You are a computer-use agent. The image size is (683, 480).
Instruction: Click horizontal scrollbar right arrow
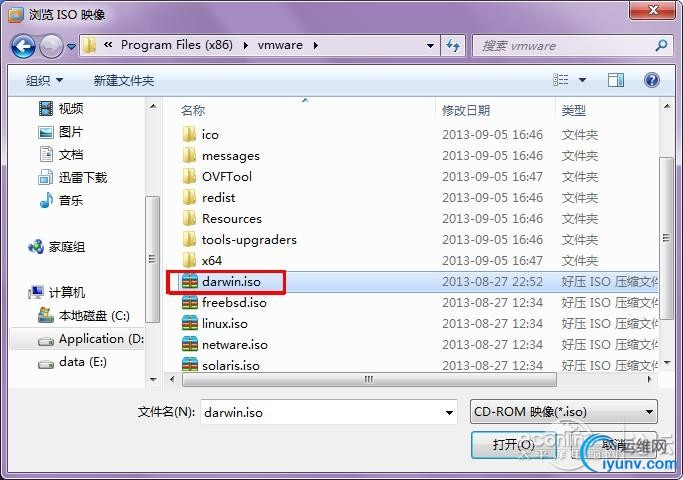[649, 379]
